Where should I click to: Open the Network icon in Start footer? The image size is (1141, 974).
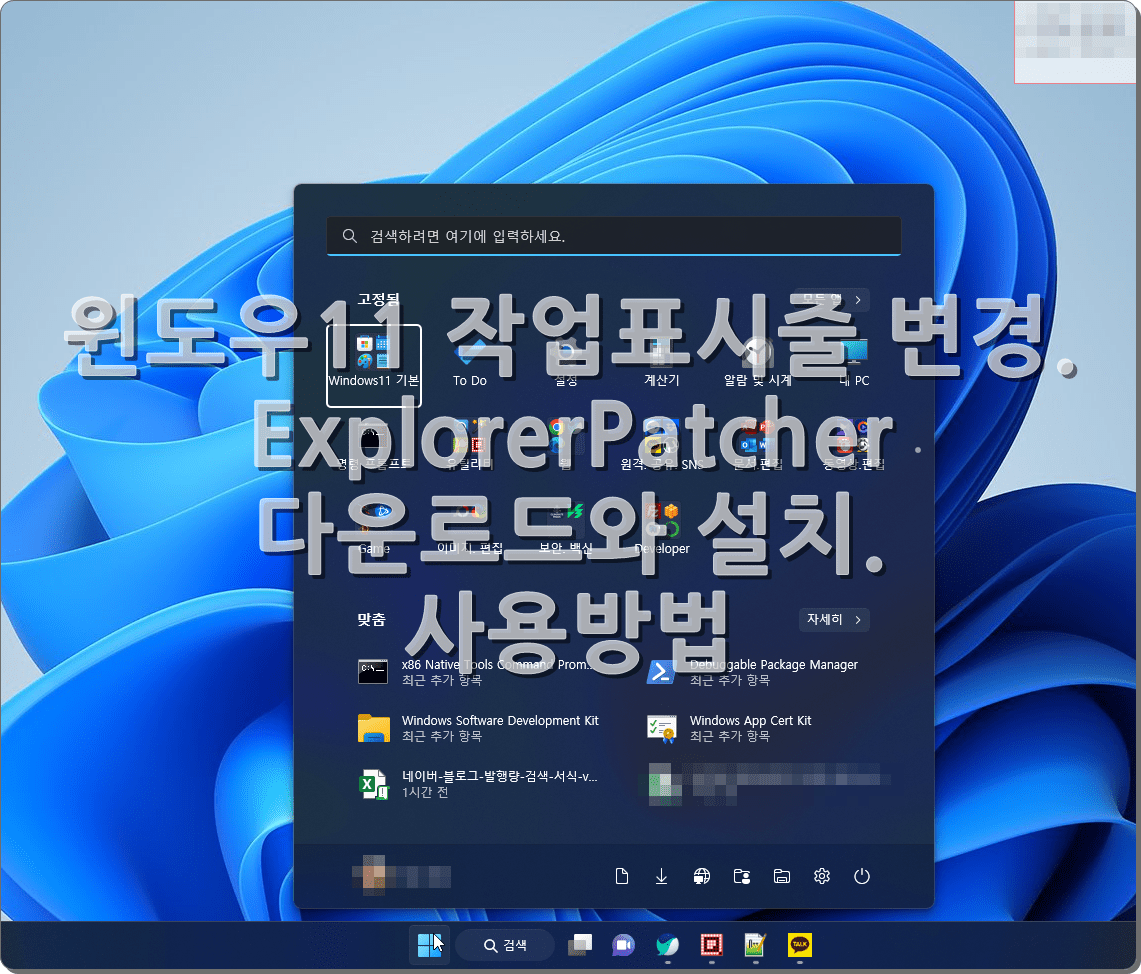[x=701, y=877]
